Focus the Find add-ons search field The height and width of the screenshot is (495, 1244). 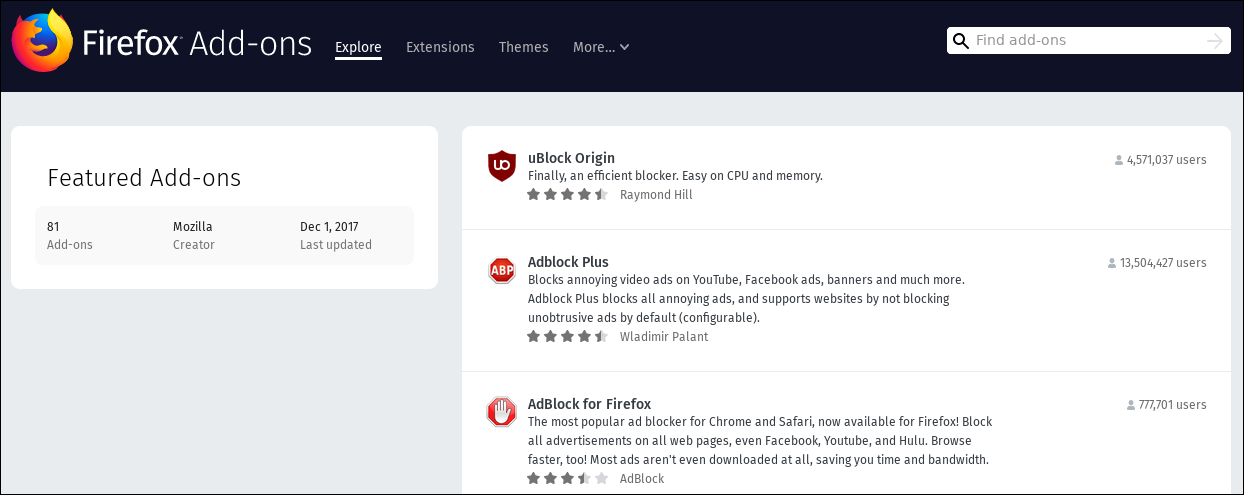(1088, 41)
